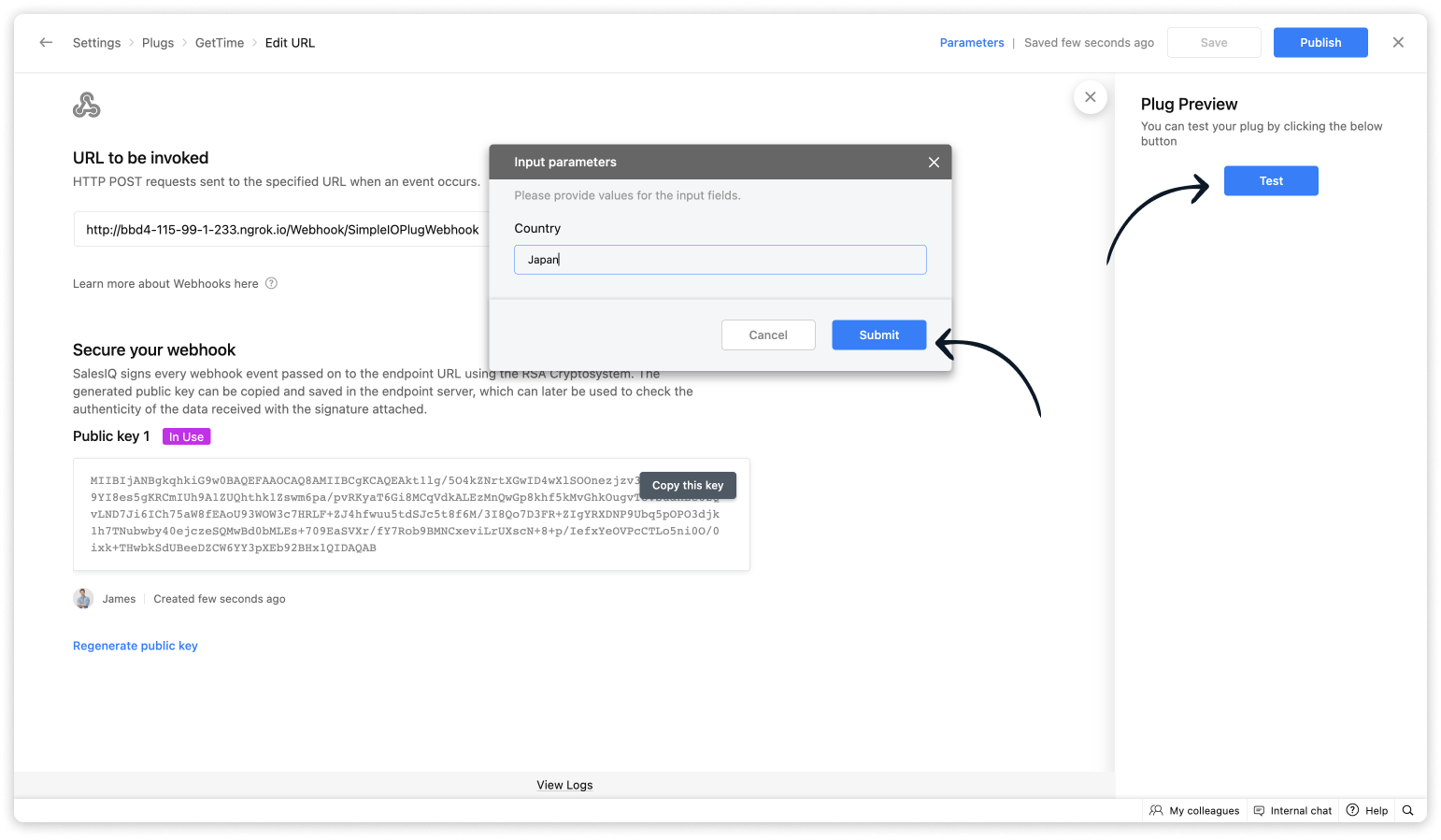Screen dimensions: 1441x840
Task: Click the 'Internal chat' label
Action: tap(1301, 811)
